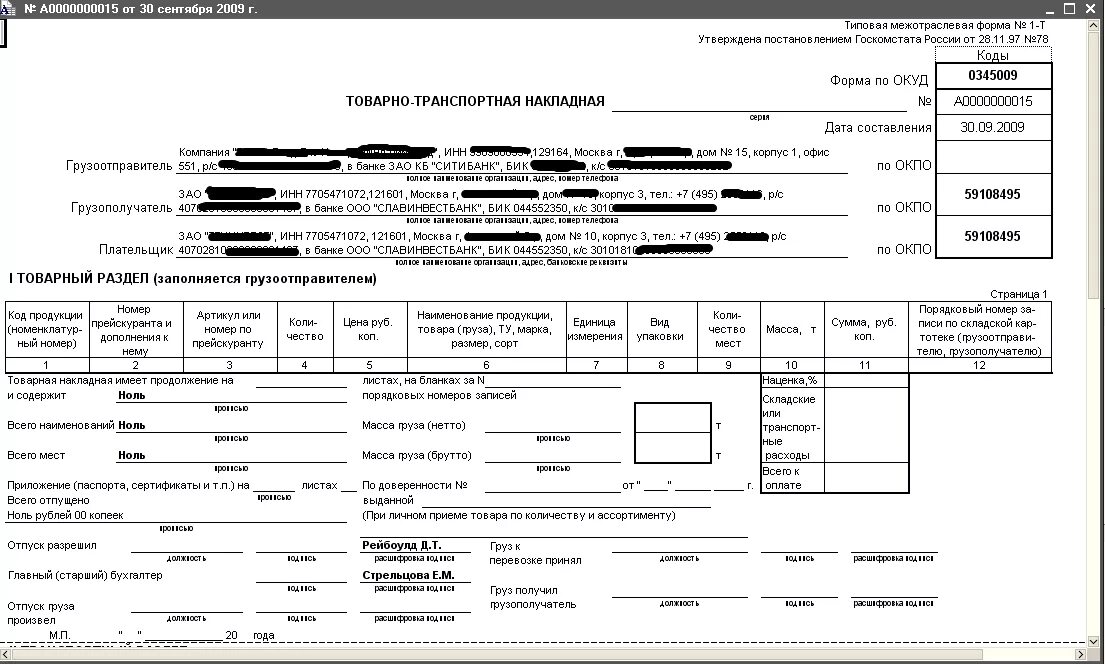1105x664 pixels.
Task: Select column header 'Наименование продукции, товара (груза)'
Action: [x=486, y=330]
